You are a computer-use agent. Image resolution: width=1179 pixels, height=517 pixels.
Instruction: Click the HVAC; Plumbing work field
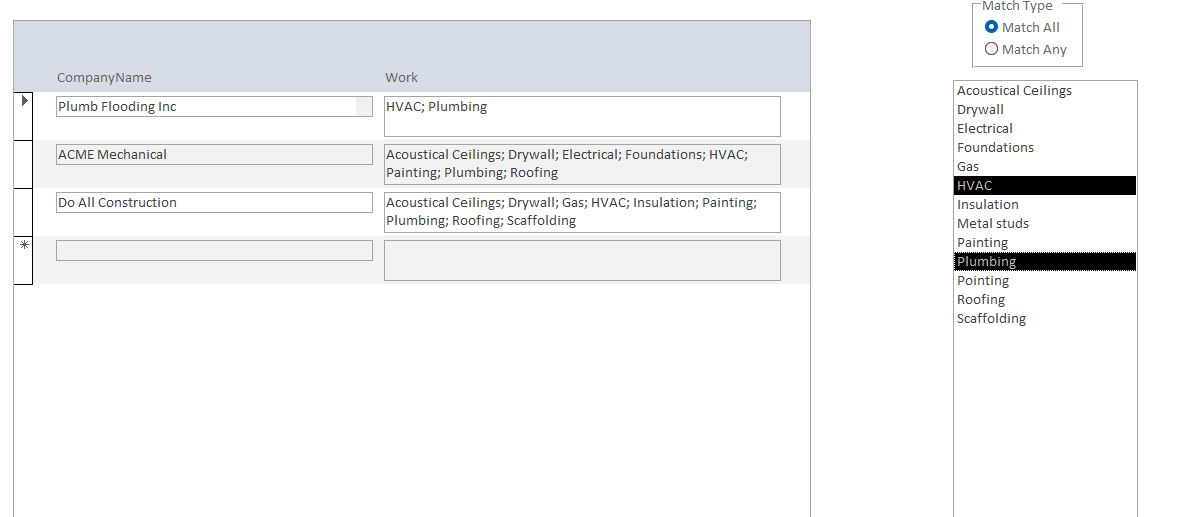click(582, 116)
